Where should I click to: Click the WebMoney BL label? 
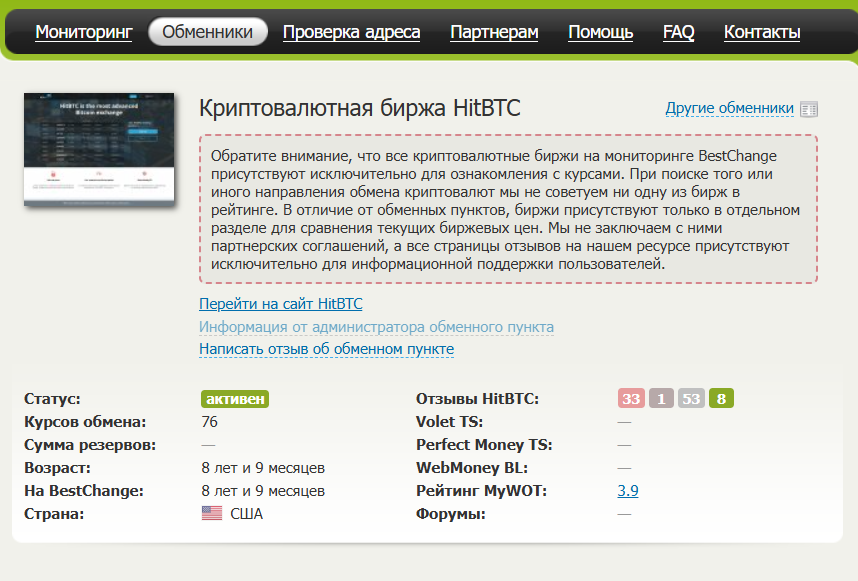472,468
